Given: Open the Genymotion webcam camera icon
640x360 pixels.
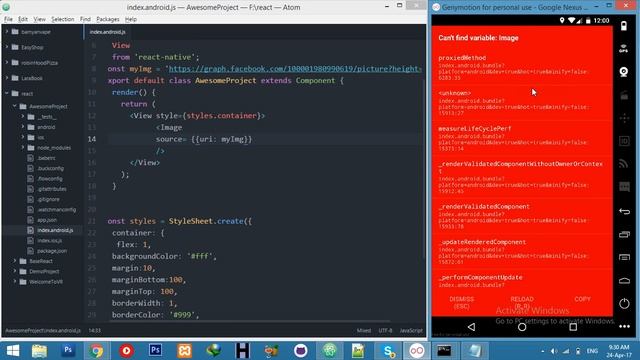Looking at the screenshot, I should click(x=624, y=72).
